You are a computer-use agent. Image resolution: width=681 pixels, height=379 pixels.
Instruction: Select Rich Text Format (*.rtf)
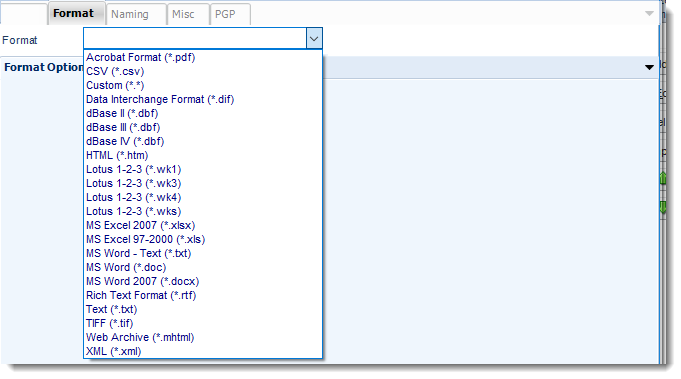(x=203, y=295)
